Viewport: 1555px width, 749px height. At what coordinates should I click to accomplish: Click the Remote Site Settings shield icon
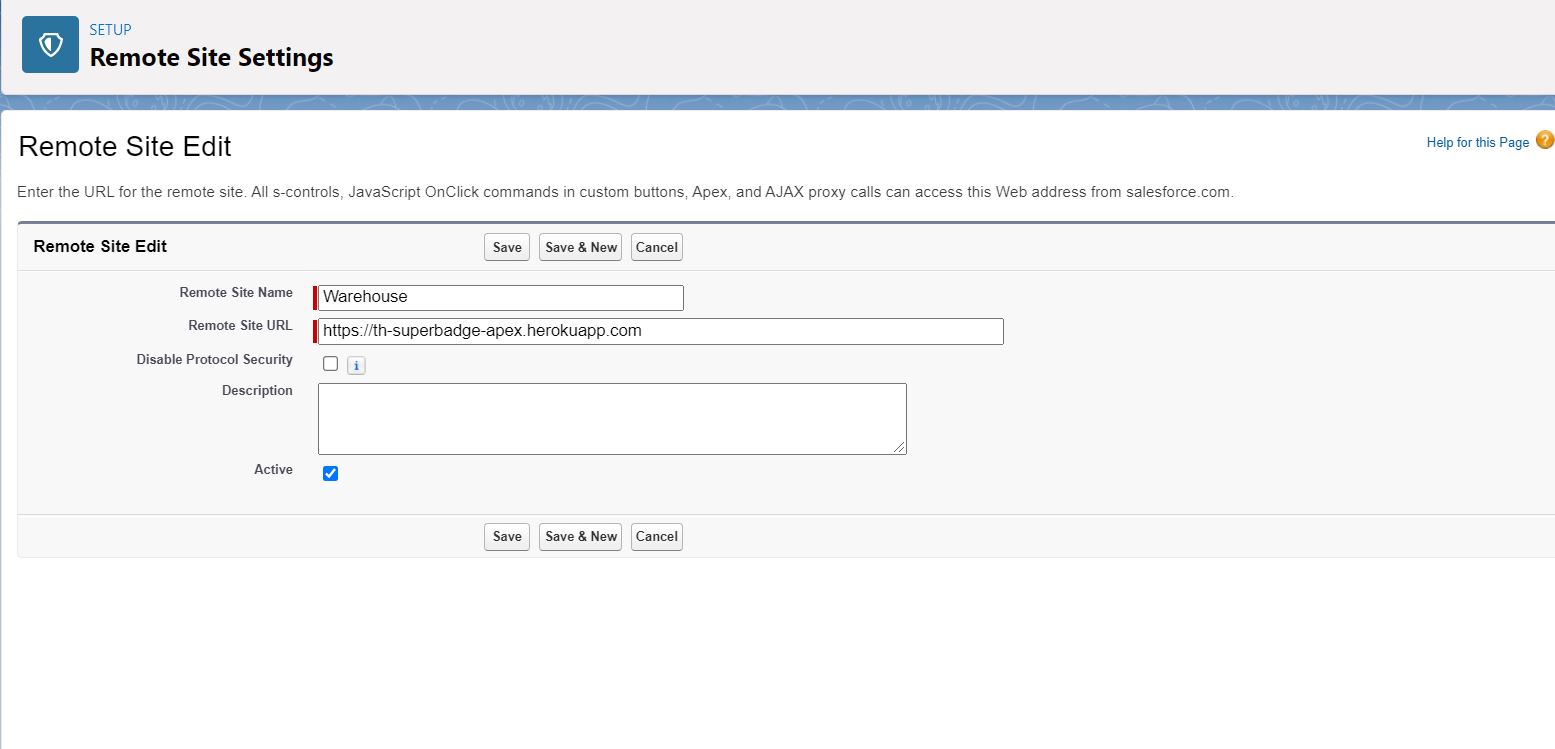50,45
